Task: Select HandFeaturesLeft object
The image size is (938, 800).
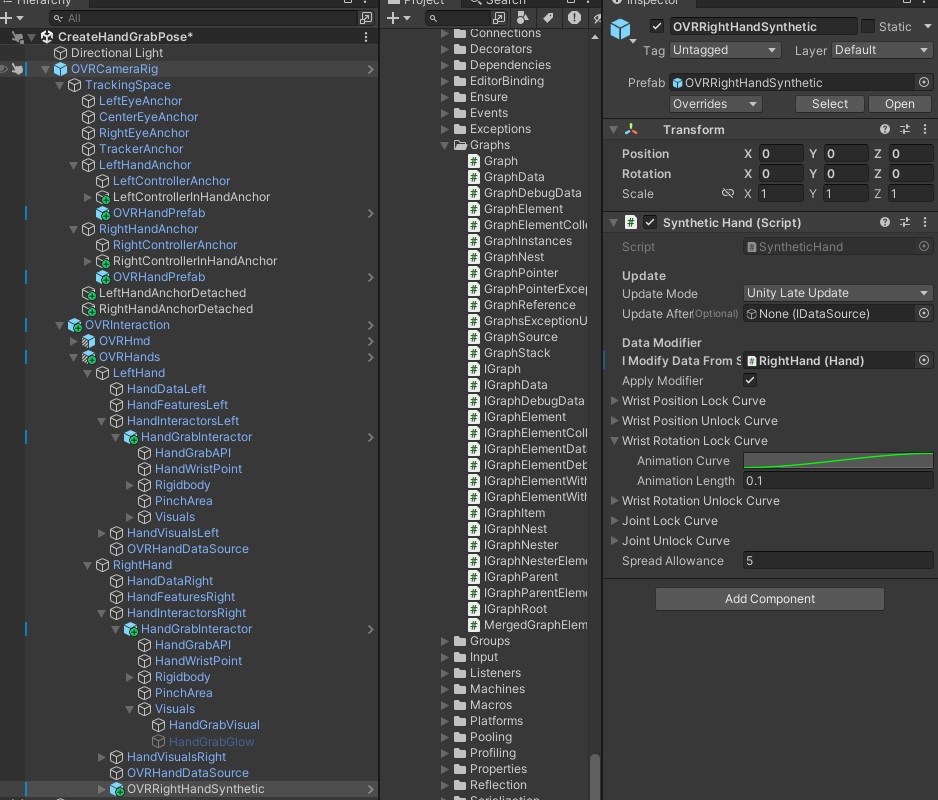Action: click(177, 405)
